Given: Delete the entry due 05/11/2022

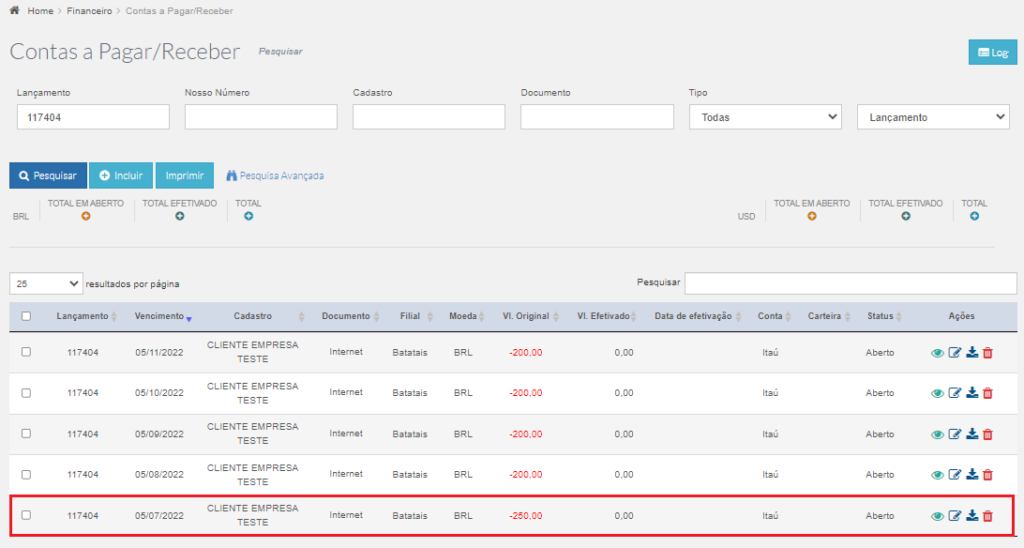Looking at the screenshot, I should pyautogui.click(x=987, y=353).
